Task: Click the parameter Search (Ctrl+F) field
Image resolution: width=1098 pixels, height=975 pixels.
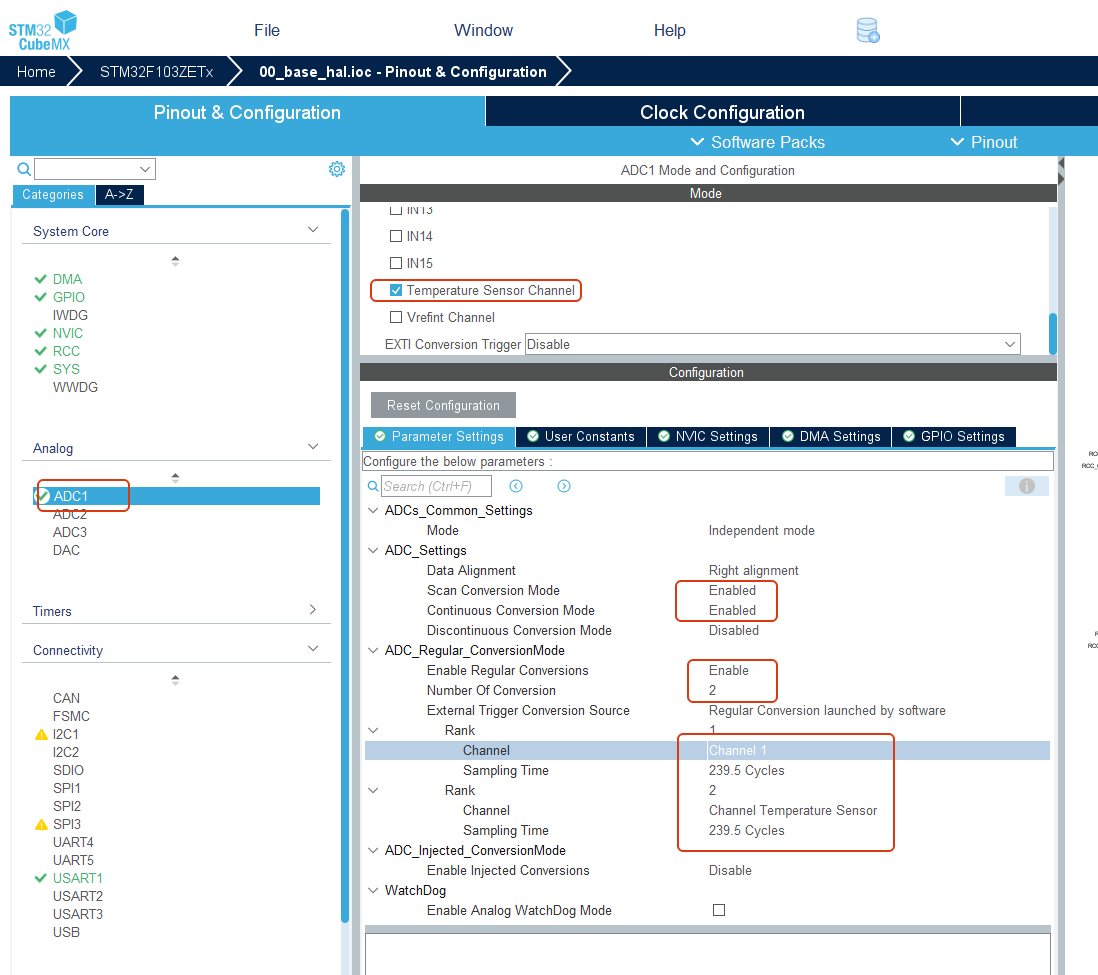Action: pos(436,486)
